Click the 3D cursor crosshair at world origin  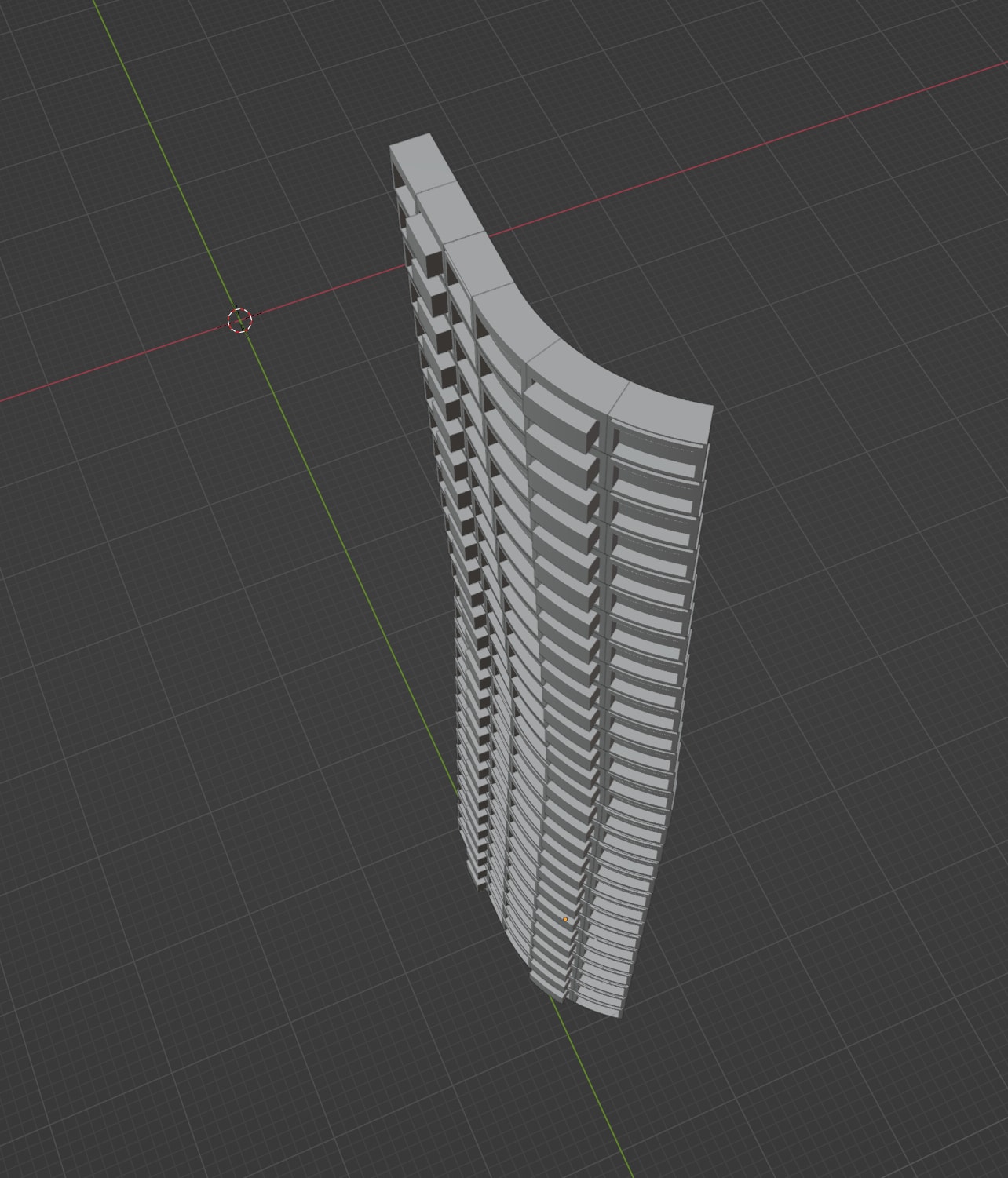240,320
